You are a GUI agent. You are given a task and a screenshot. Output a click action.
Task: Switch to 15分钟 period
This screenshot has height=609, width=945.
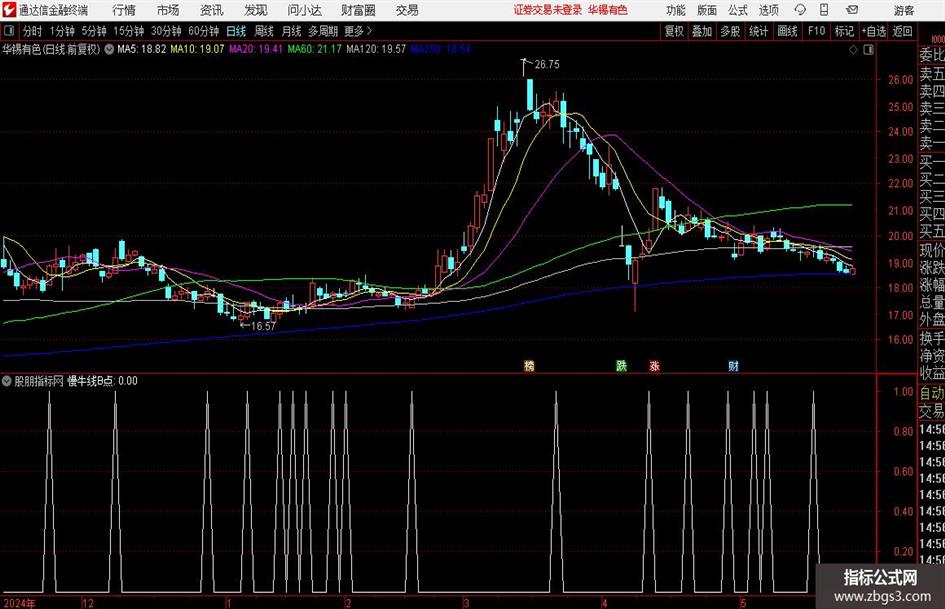pyautogui.click(x=128, y=31)
